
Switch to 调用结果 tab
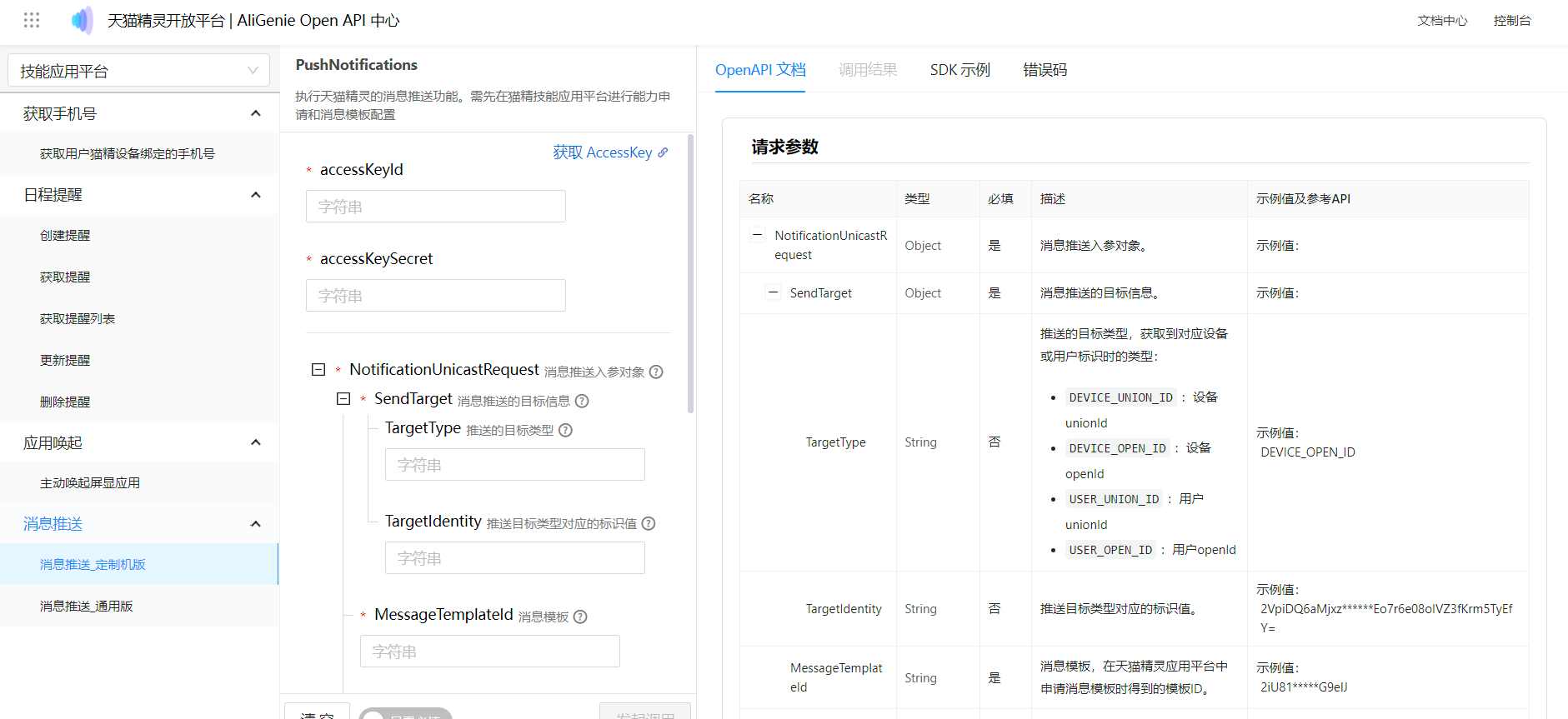click(x=868, y=70)
